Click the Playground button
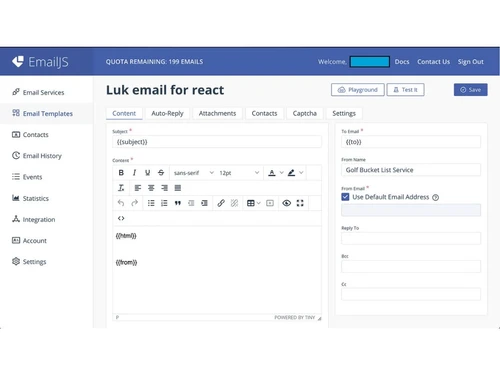The width and height of the screenshot is (500, 375). [358, 90]
